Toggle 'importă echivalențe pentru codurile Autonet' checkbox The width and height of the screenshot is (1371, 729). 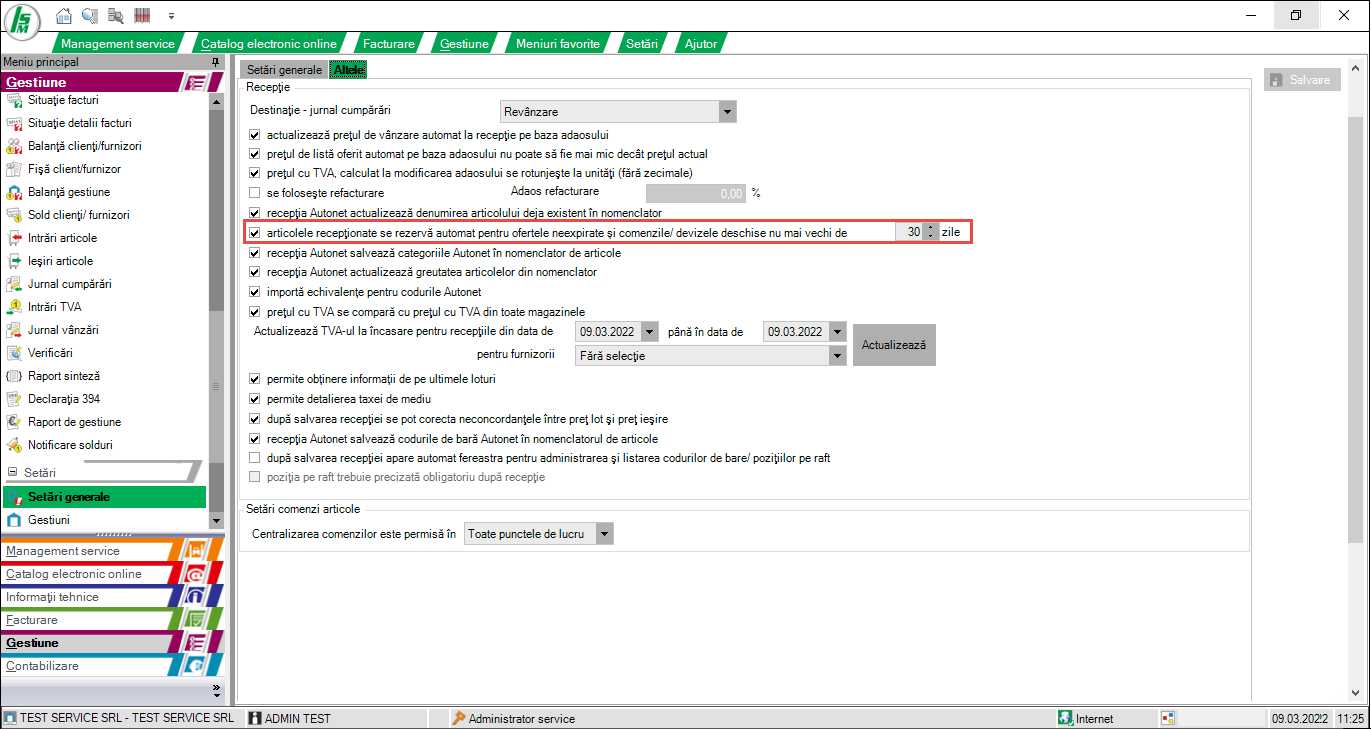click(x=254, y=292)
